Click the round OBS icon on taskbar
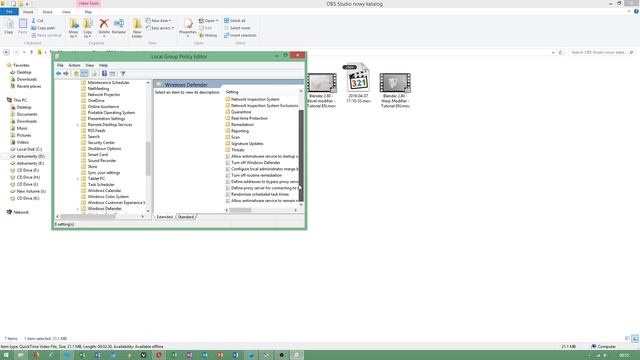Viewport: 640px width, 360px height. [x=282, y=355]
